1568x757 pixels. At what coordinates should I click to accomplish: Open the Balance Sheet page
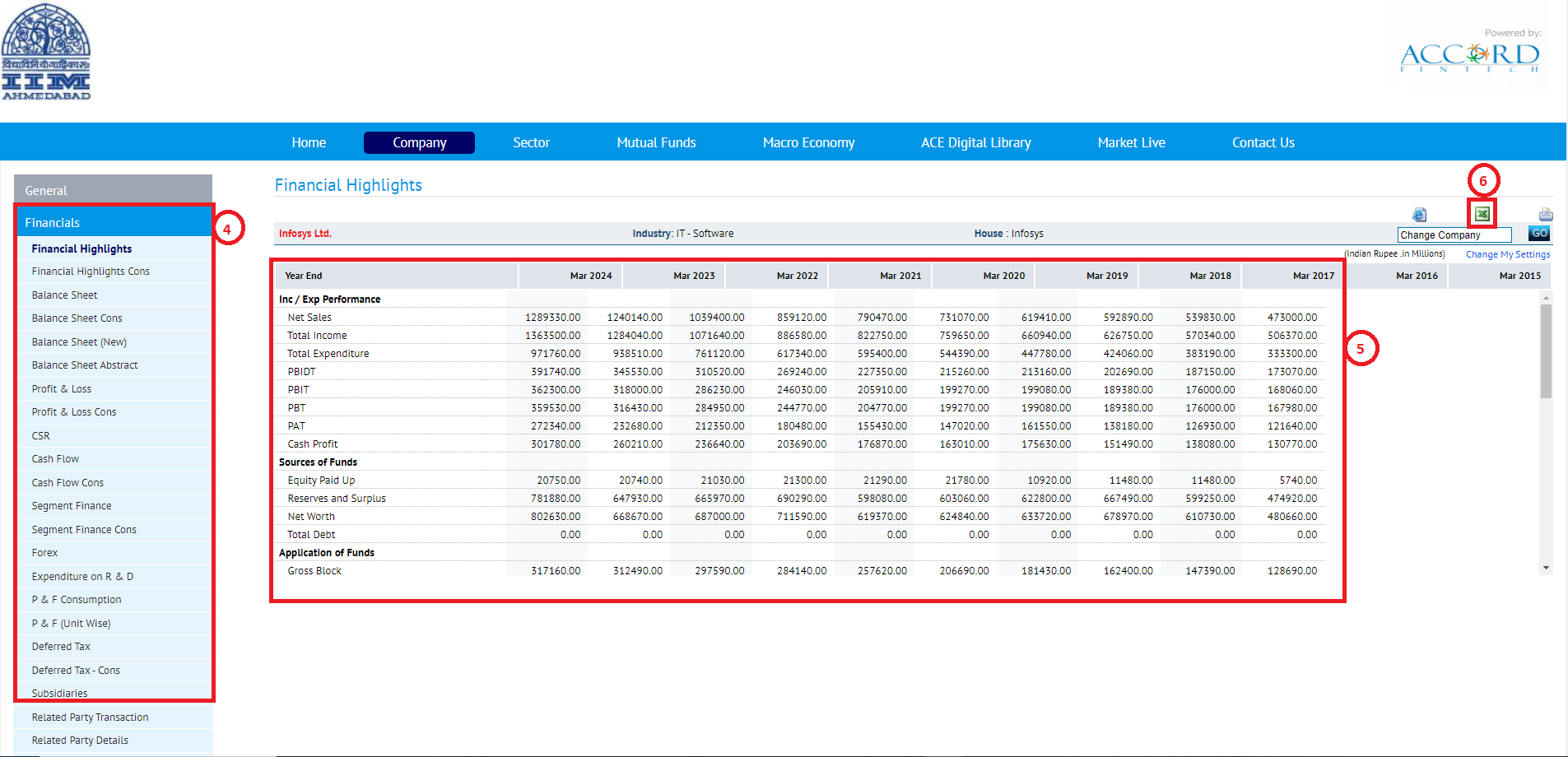coord(64,295)
